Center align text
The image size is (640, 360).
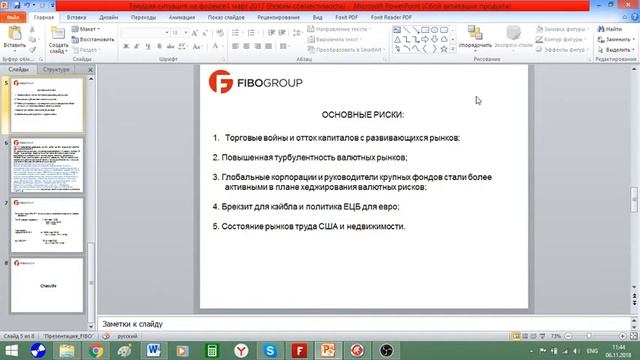click(247, 46)
